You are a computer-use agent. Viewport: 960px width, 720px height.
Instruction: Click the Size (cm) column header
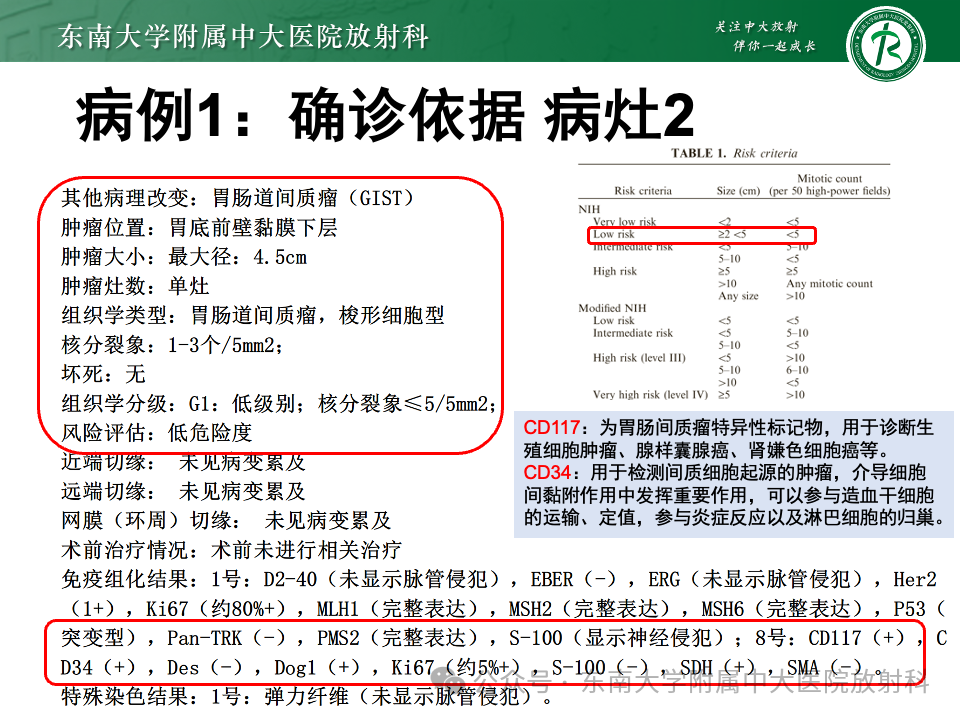[x=738, y=190]
